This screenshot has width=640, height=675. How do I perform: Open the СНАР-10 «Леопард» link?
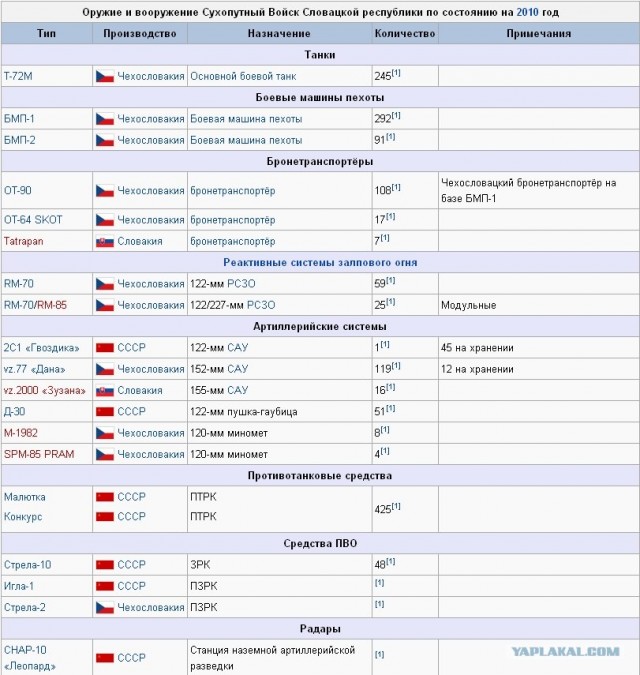tap(30, 658)
